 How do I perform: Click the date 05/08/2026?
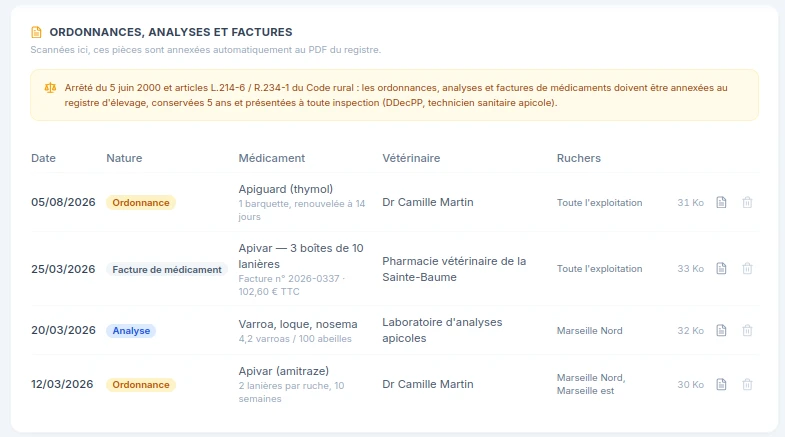(63, 202)
